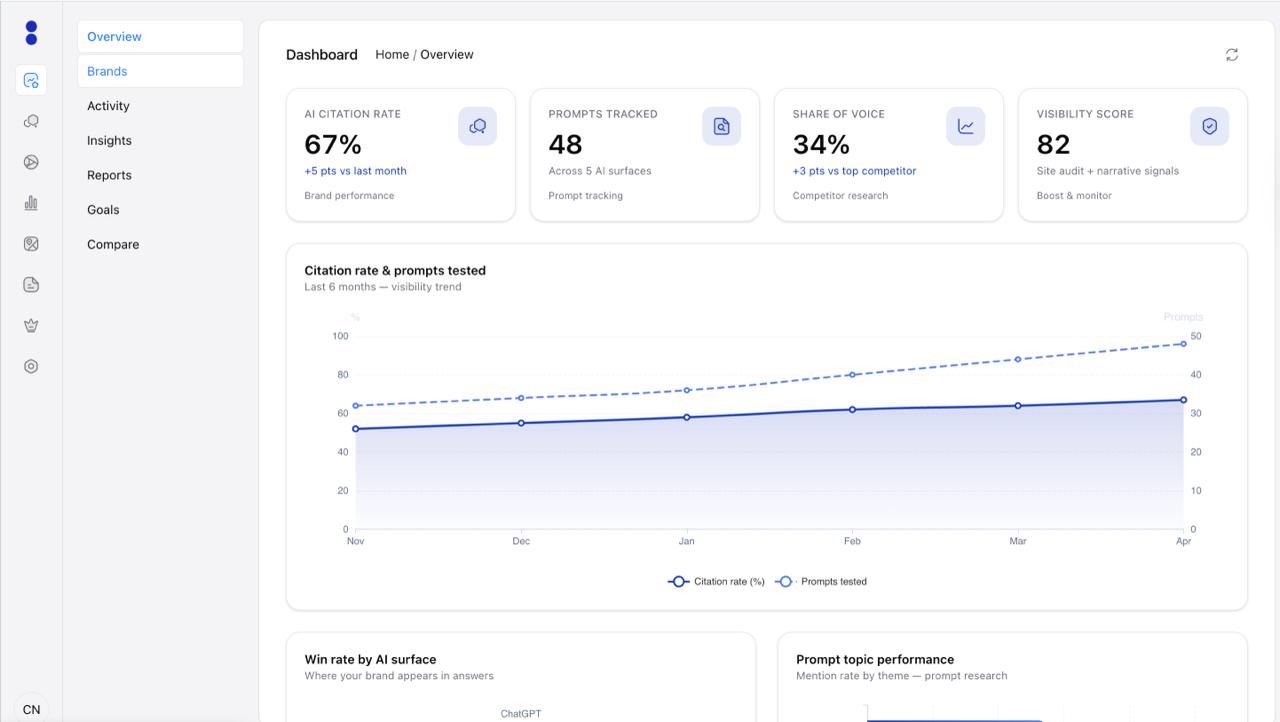Click the 'Brand performance' label

click(349, 196)
